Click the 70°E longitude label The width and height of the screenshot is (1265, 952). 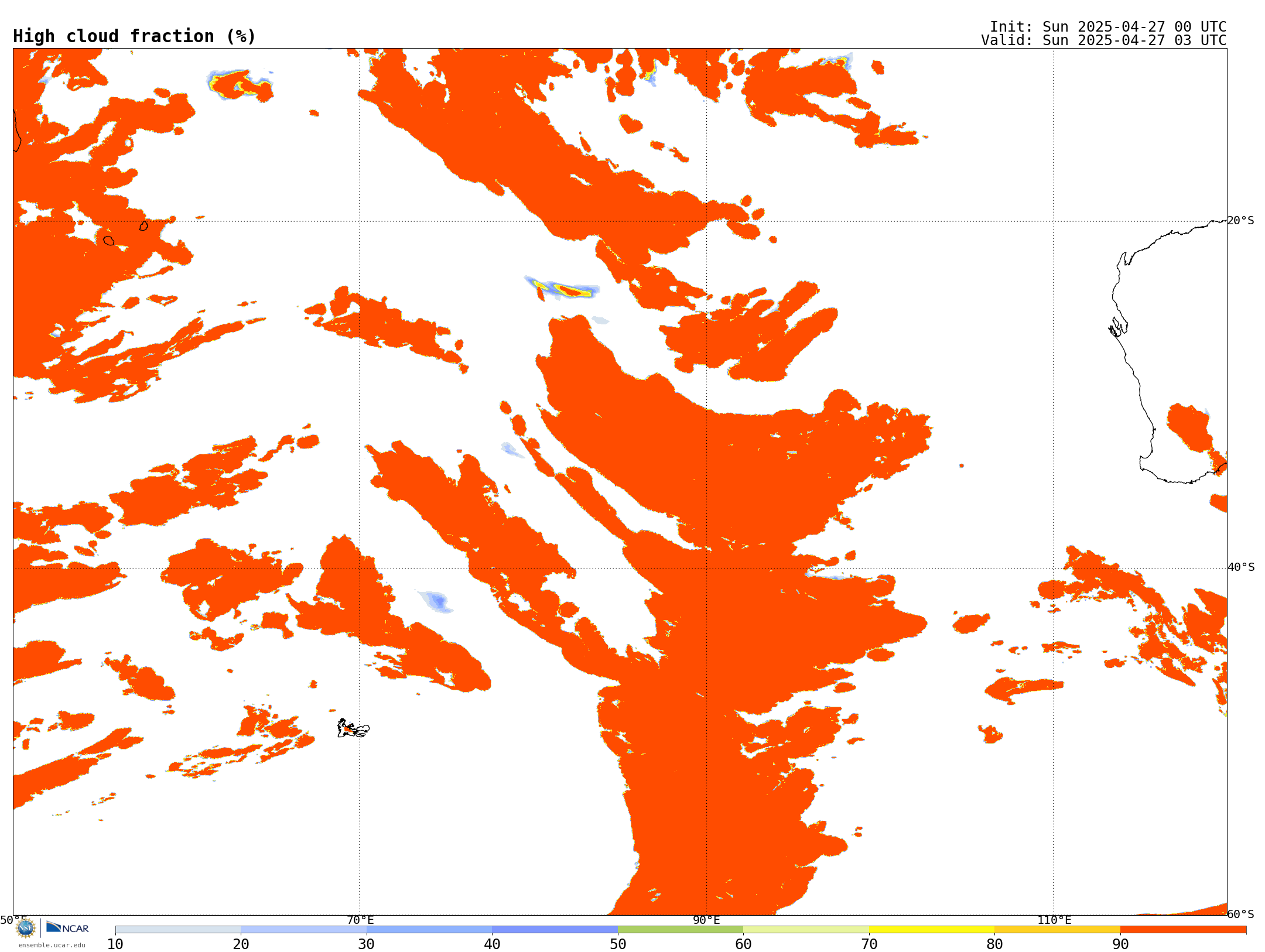360,920
